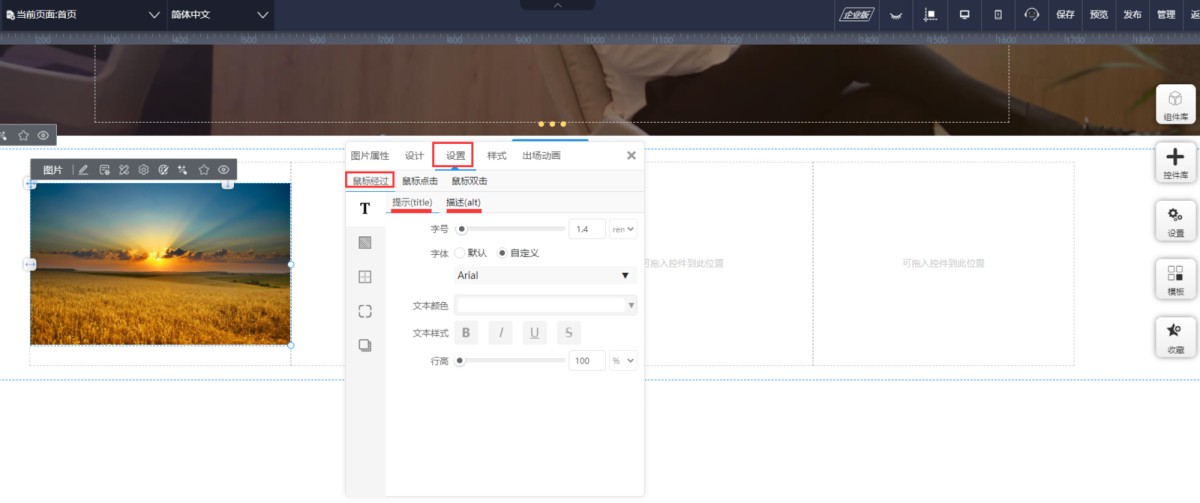The image size is (1200, 503).
Task: Click the image properties icon in image toolbar
Action: 104,170
